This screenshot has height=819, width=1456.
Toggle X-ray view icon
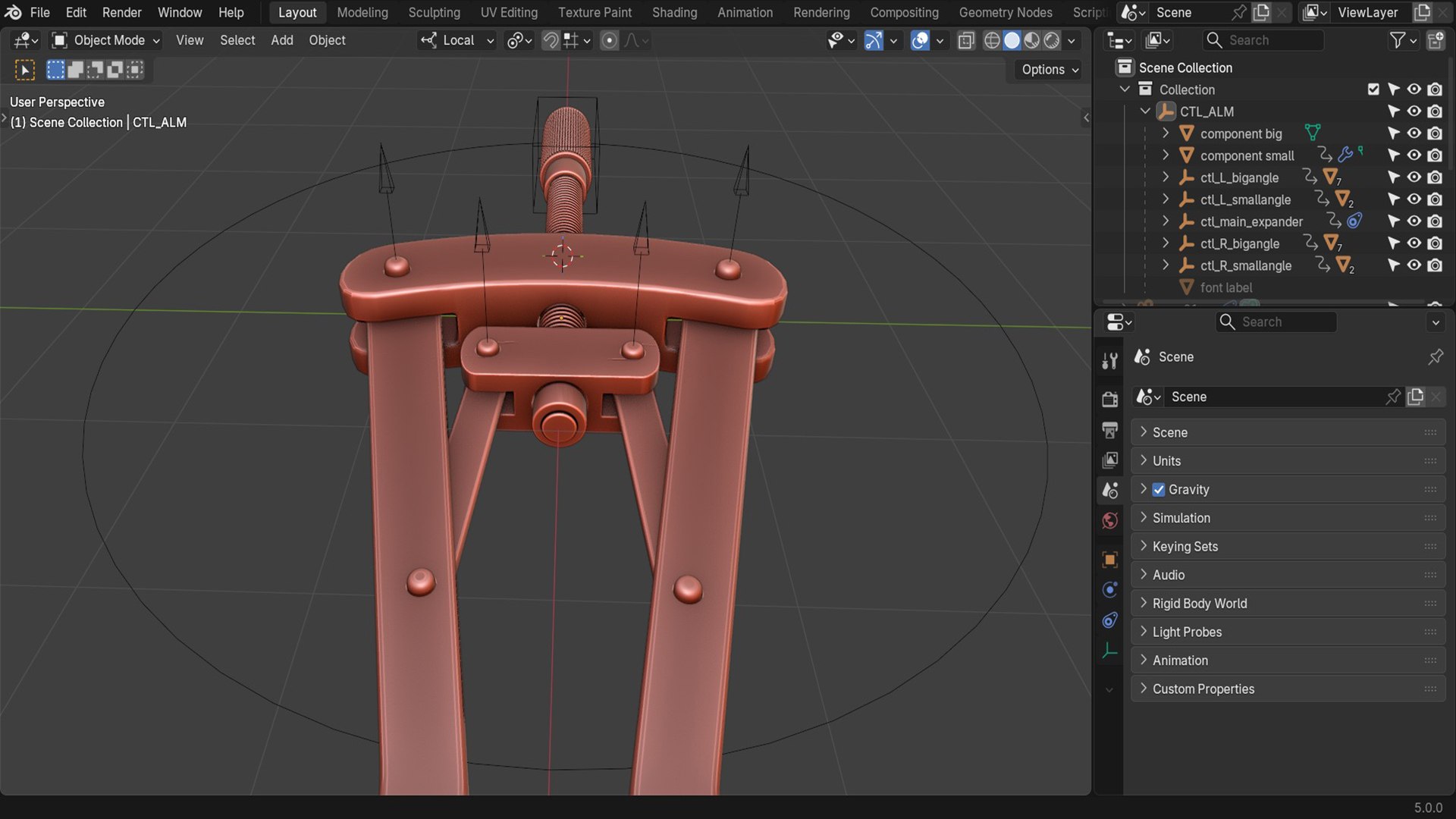(965, 40)
